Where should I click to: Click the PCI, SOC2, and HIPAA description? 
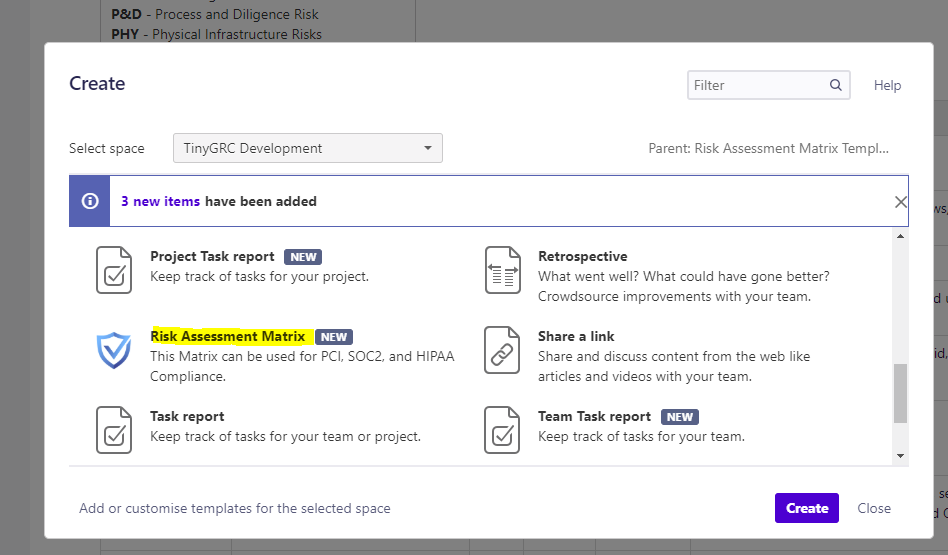[x=302, y=366]
